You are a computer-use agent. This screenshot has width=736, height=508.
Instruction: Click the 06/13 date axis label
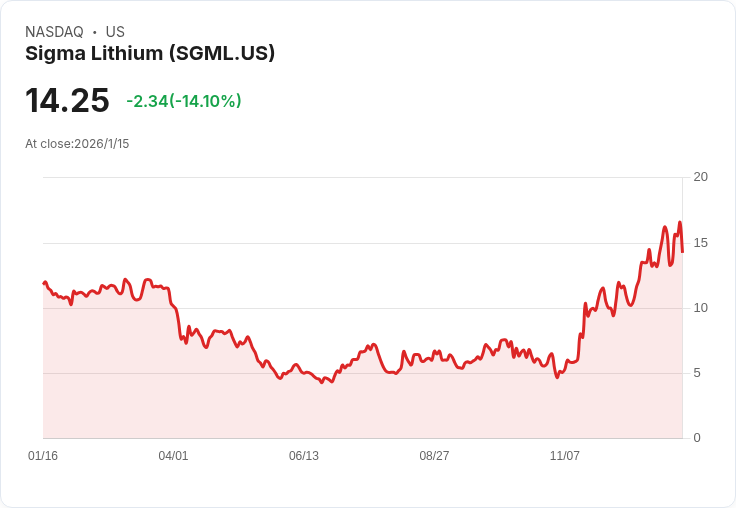pos(304,456)
